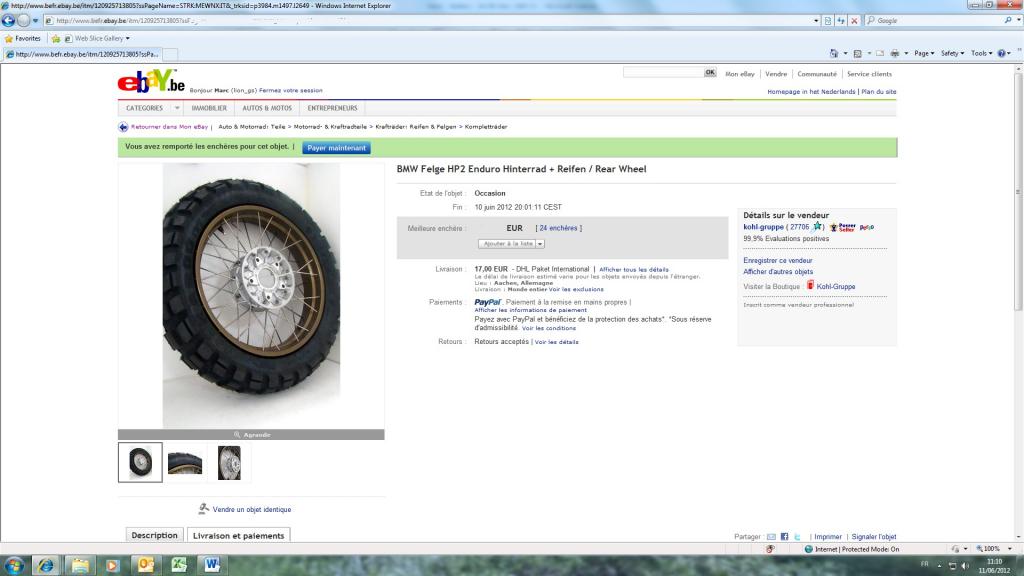Switch to the Description tab
Screen dimensions: 1024x576
[x=154, y=535]
